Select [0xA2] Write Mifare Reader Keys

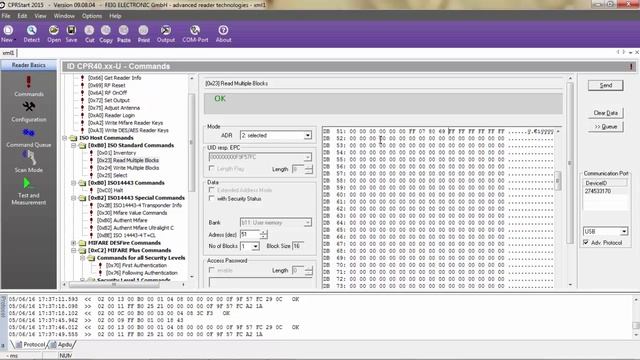tap(125, 122)
